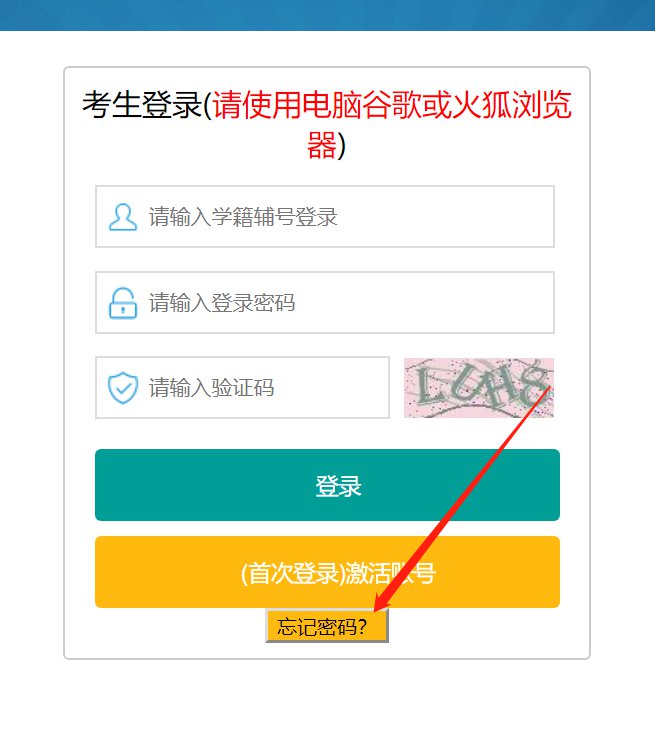Viewport: 655px width, 752px height.
Task: Click the shield checkmark icon
Action: pos(123,388)
